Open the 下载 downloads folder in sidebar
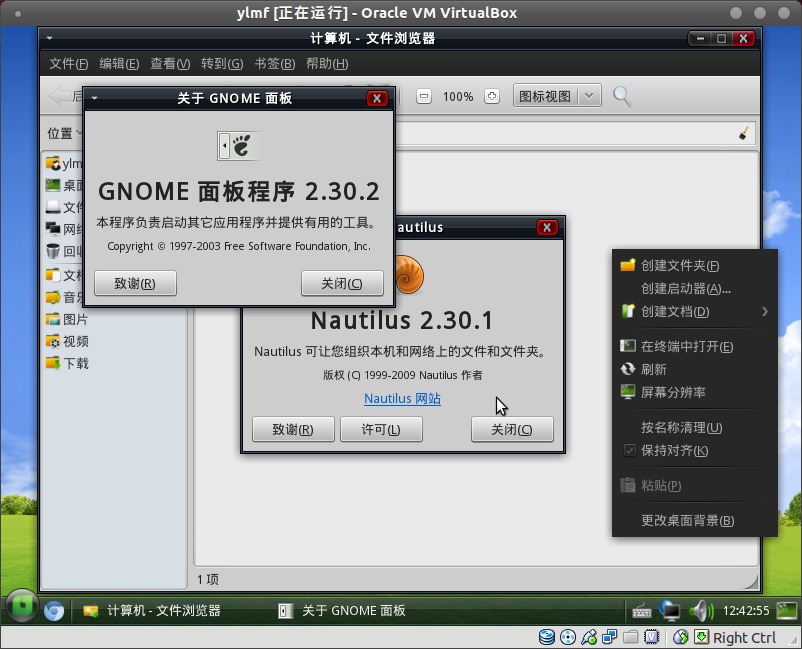802x649 pixels. click(67, 363)
